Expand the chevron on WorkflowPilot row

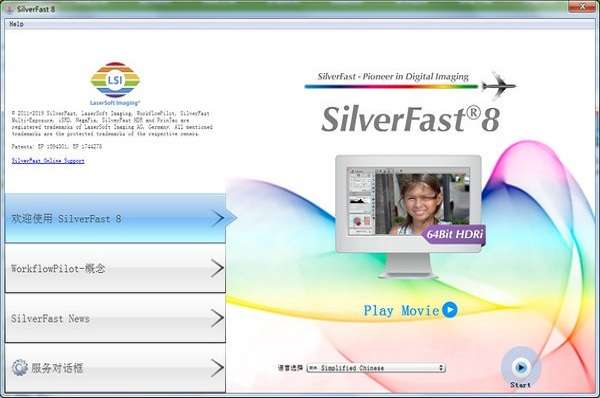[x=217, y=268]
